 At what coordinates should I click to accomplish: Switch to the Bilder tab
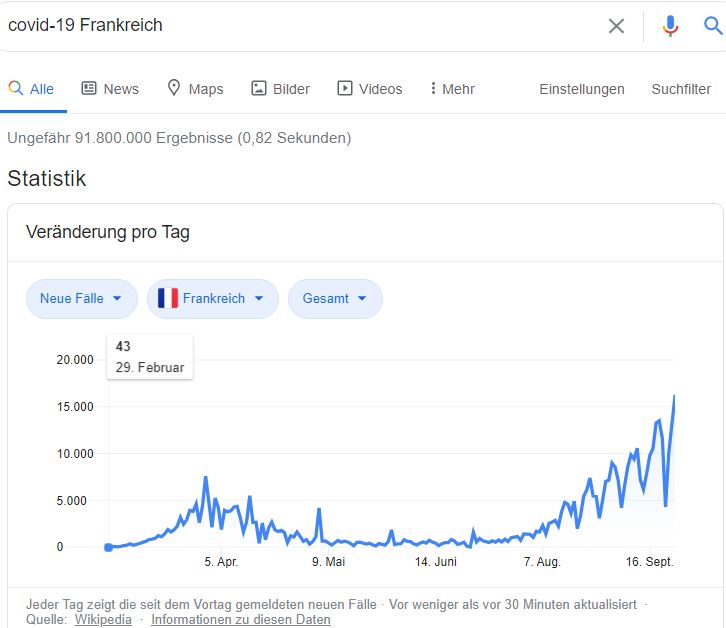(x=281, y=88)
